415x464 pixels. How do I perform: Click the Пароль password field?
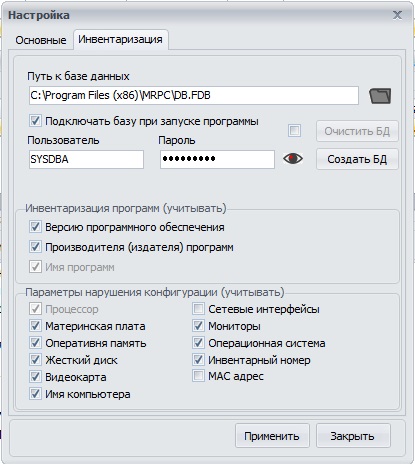click(217, 159)
